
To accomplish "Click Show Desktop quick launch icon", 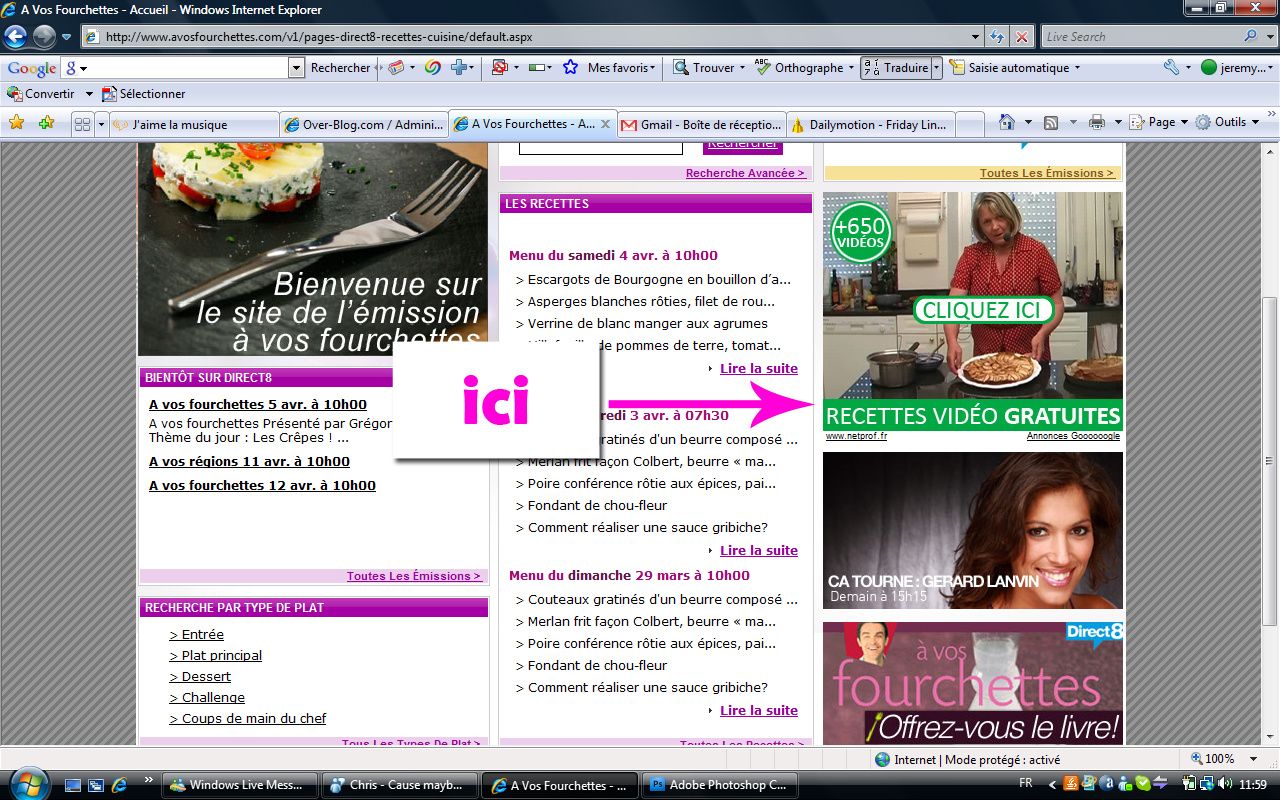I will tap(74, 785).
